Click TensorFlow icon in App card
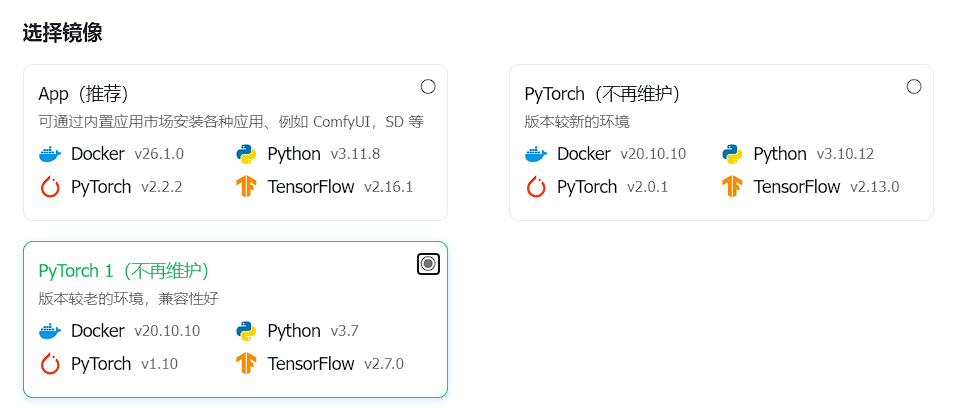This screenshot has width=964, height=408. (x=246, y=187)
